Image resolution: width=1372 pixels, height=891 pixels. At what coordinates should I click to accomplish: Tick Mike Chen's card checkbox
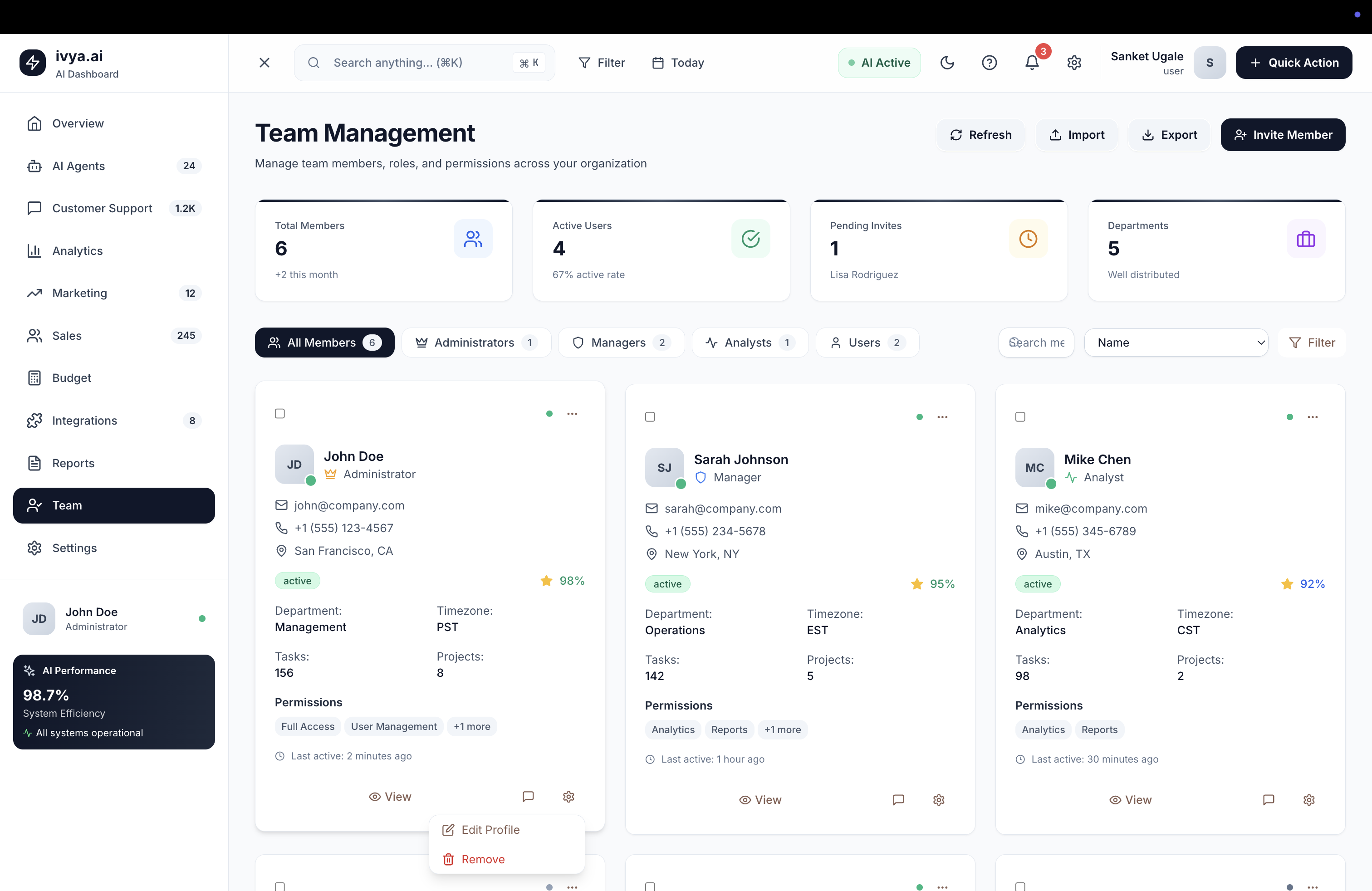point(1020,416)
